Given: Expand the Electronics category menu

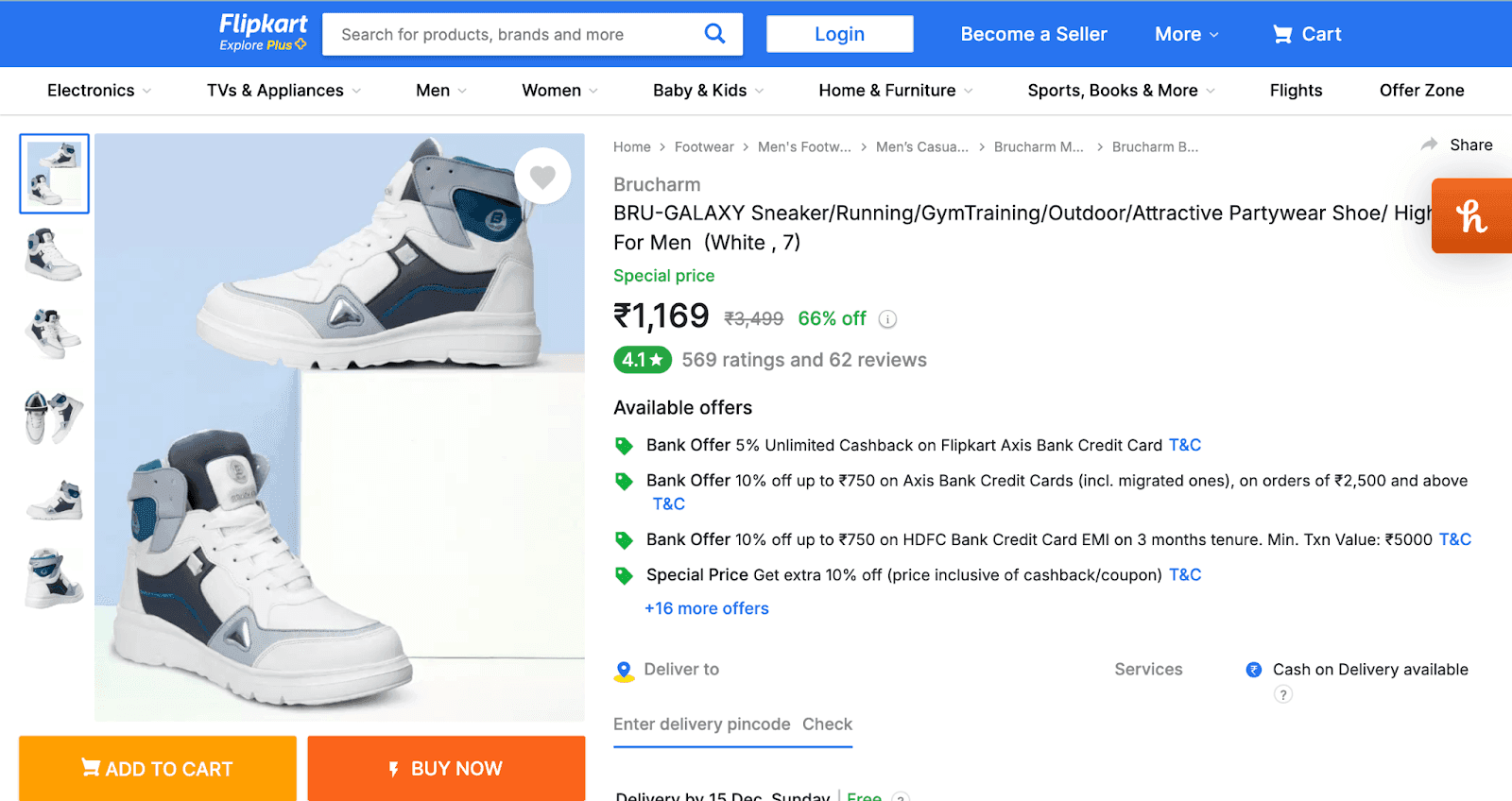Looking at the screenshot, I should tap(97, 90).
